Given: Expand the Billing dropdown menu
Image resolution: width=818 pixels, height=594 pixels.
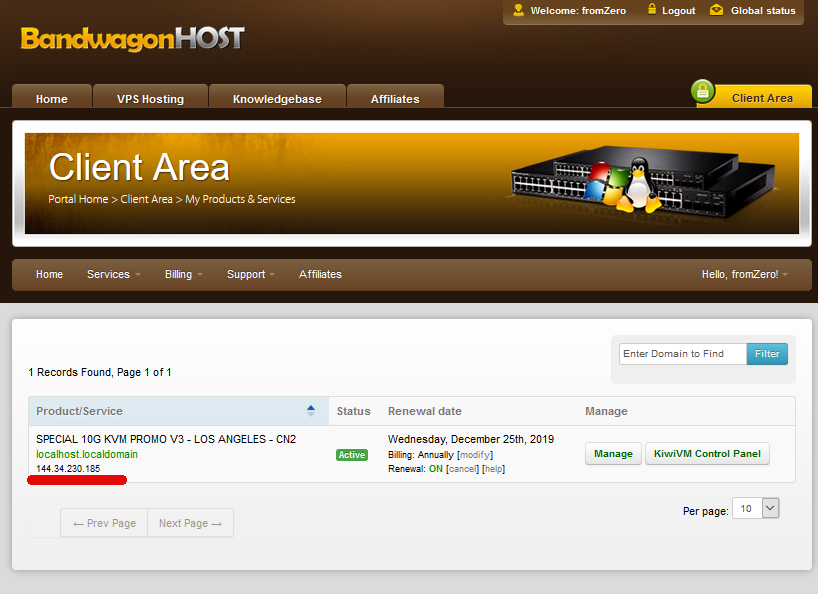Looking at the screenshot, I should (x=183, y=274).
